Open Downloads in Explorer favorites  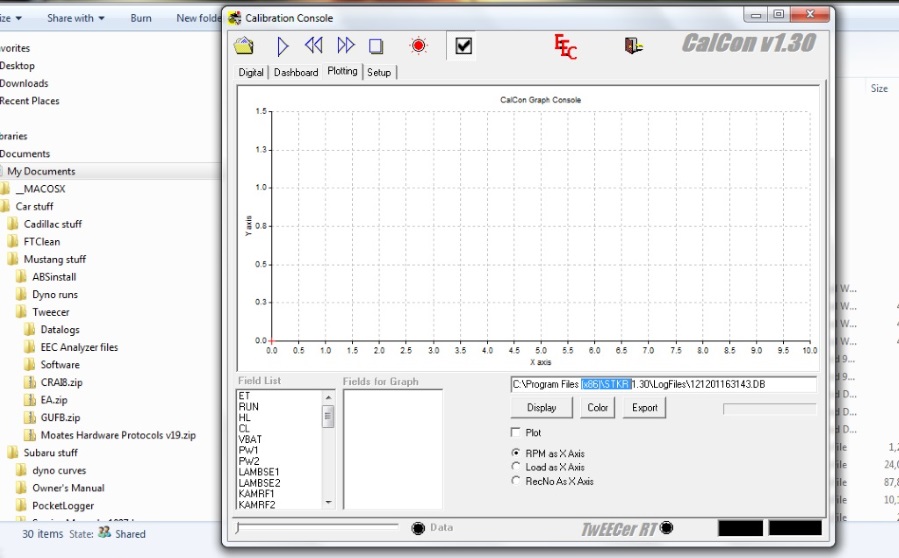(24, 84)
